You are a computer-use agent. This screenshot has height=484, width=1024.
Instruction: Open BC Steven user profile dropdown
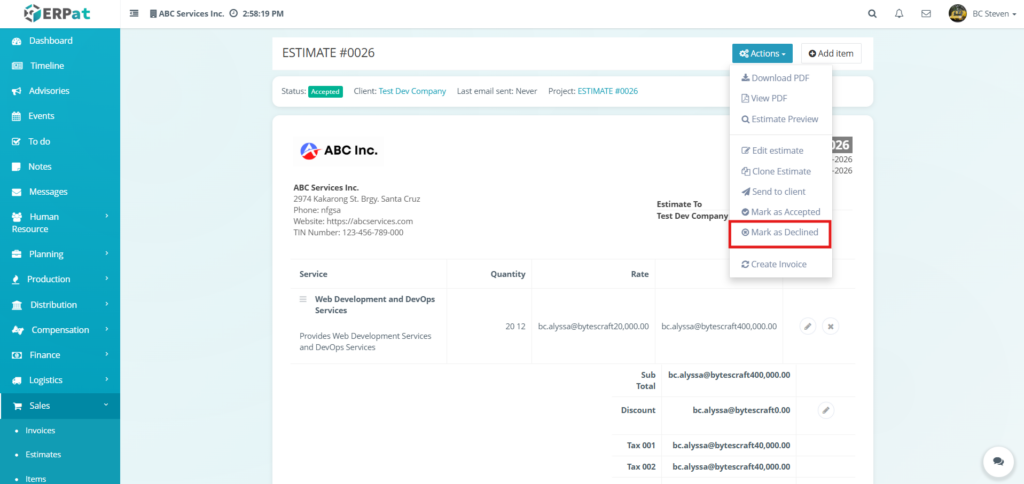(984, 14)
